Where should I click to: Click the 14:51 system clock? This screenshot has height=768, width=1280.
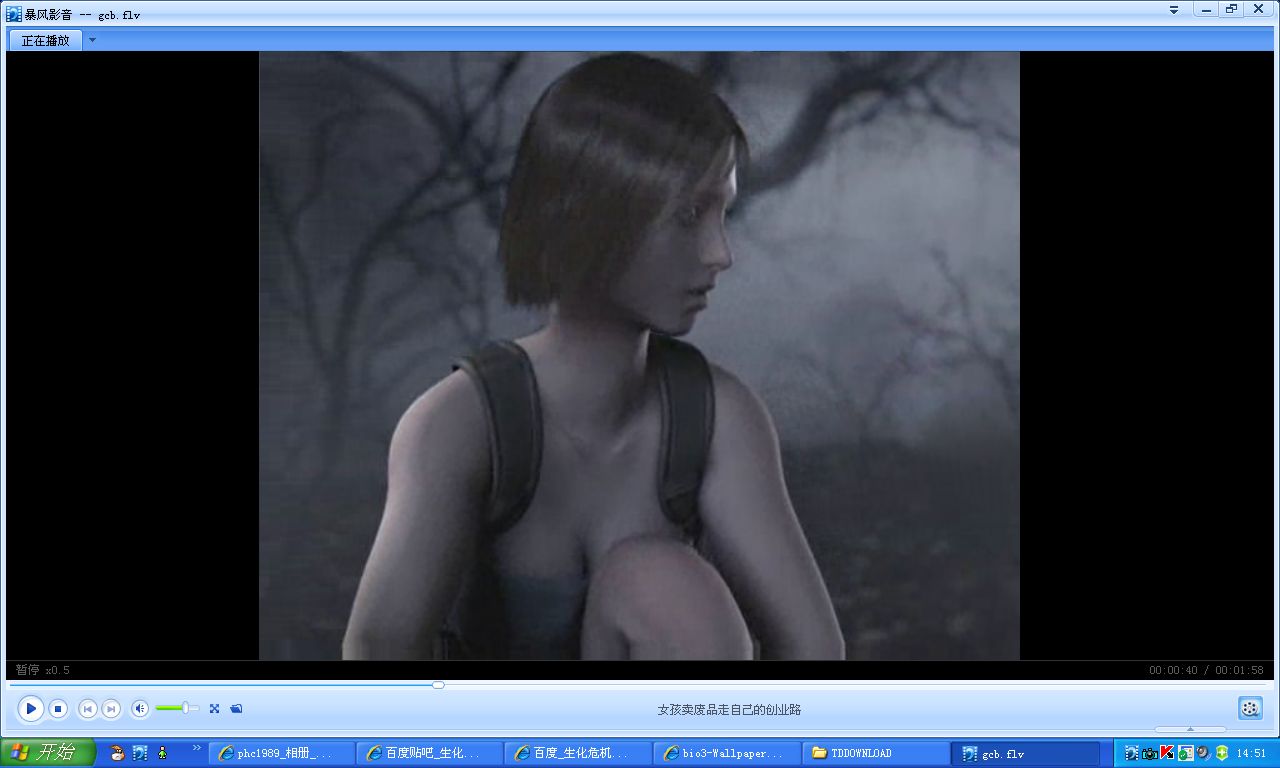[1252, 753]
